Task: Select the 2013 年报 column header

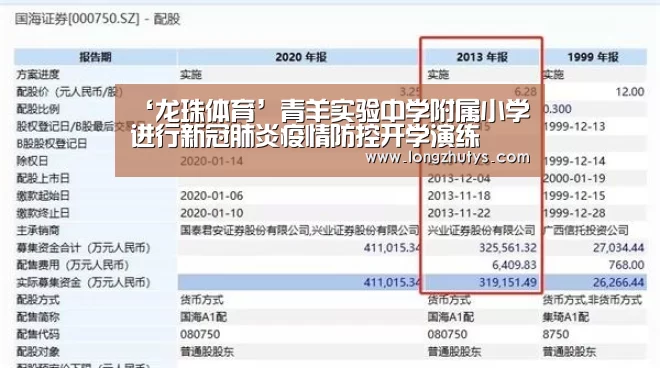Action: coord(482,57)
